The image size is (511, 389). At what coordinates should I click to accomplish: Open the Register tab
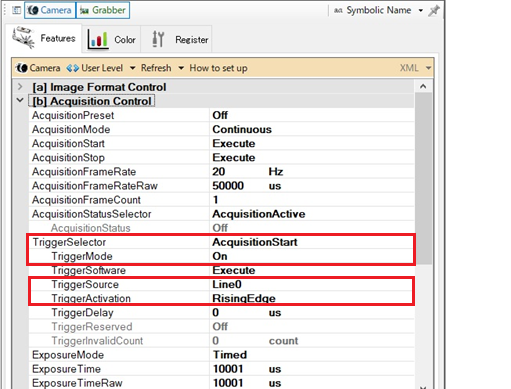(177, 39)
